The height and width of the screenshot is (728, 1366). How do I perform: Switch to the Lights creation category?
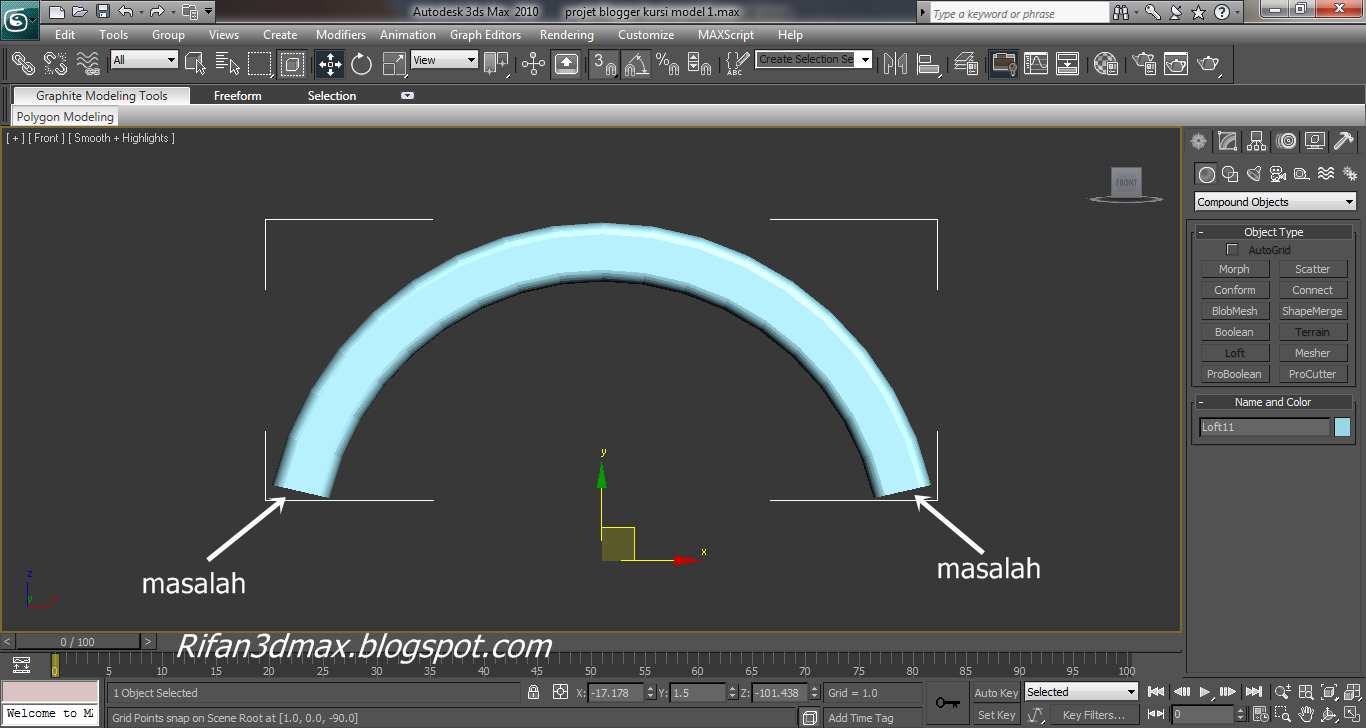pyautogui.click(x=1253, y=174)
